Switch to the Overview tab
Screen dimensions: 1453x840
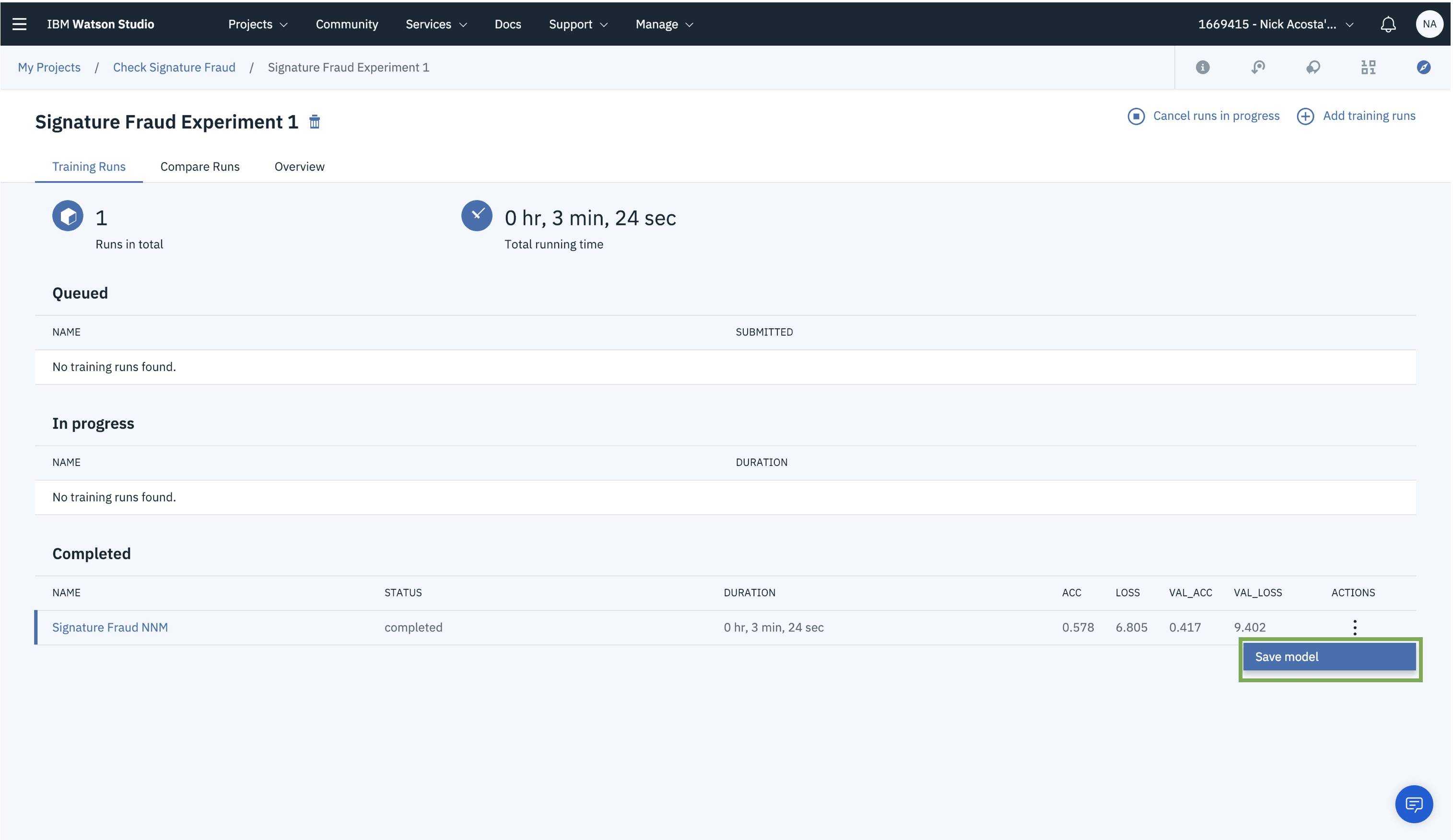[x=299, y=167]
